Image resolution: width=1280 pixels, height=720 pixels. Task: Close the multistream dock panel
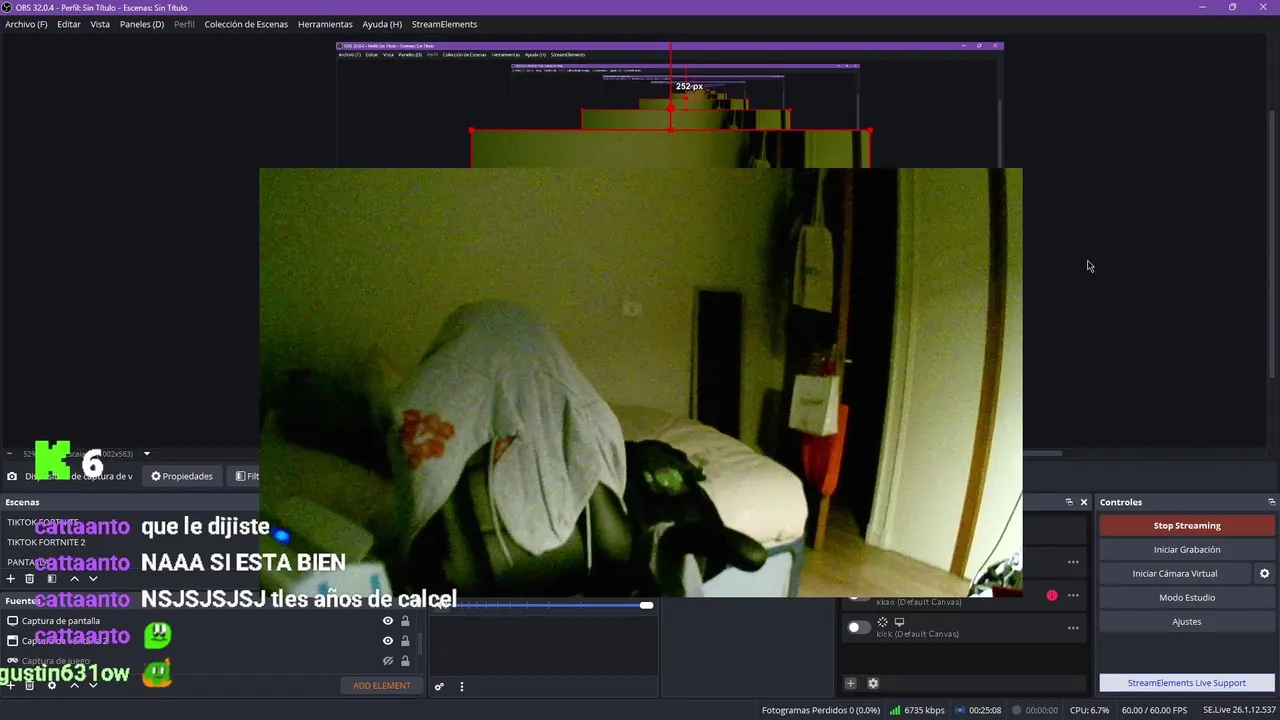point(1084,502)
